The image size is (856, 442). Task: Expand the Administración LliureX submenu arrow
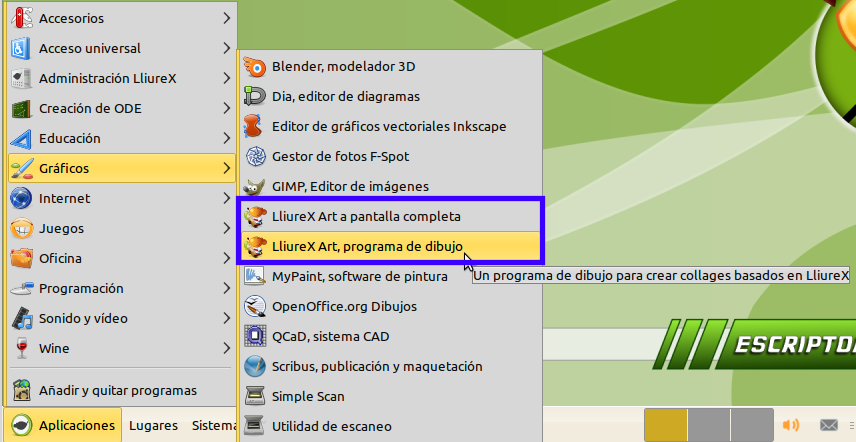click(x=227, y=78)
